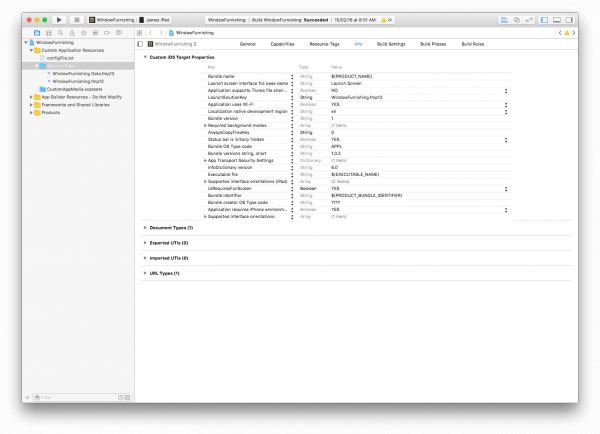Switch to the Assistant editor

(x=517, y=20)
